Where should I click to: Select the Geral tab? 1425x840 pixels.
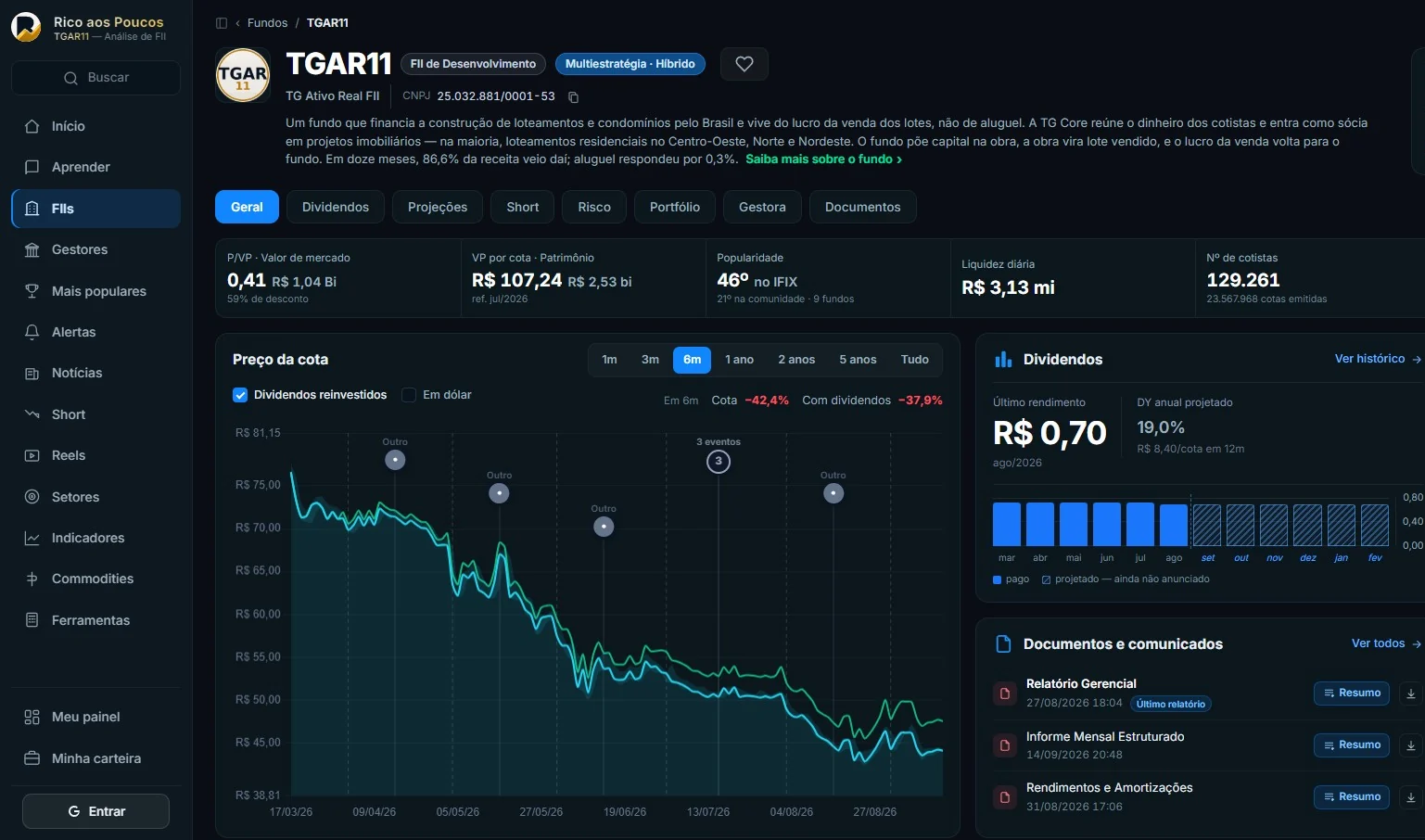pyautogui.click(x=247, y=207)
